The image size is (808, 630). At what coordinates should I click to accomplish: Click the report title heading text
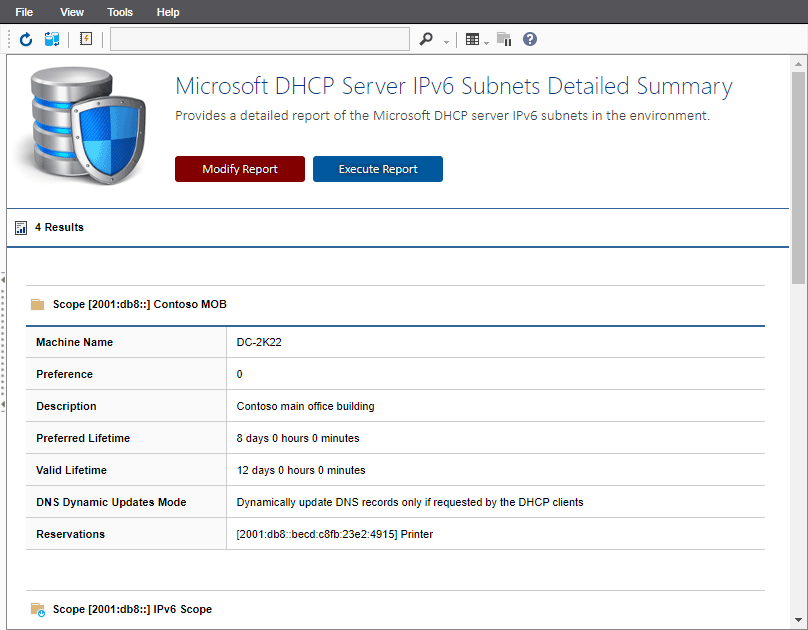454,86
